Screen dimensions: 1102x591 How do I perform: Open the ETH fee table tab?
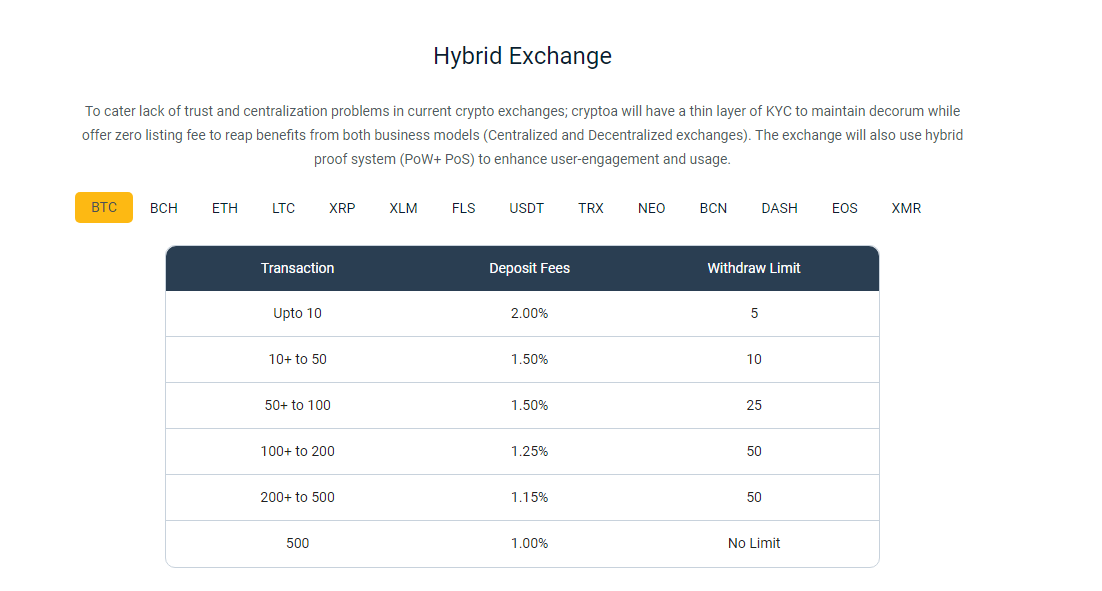click(x=225, y=208)
